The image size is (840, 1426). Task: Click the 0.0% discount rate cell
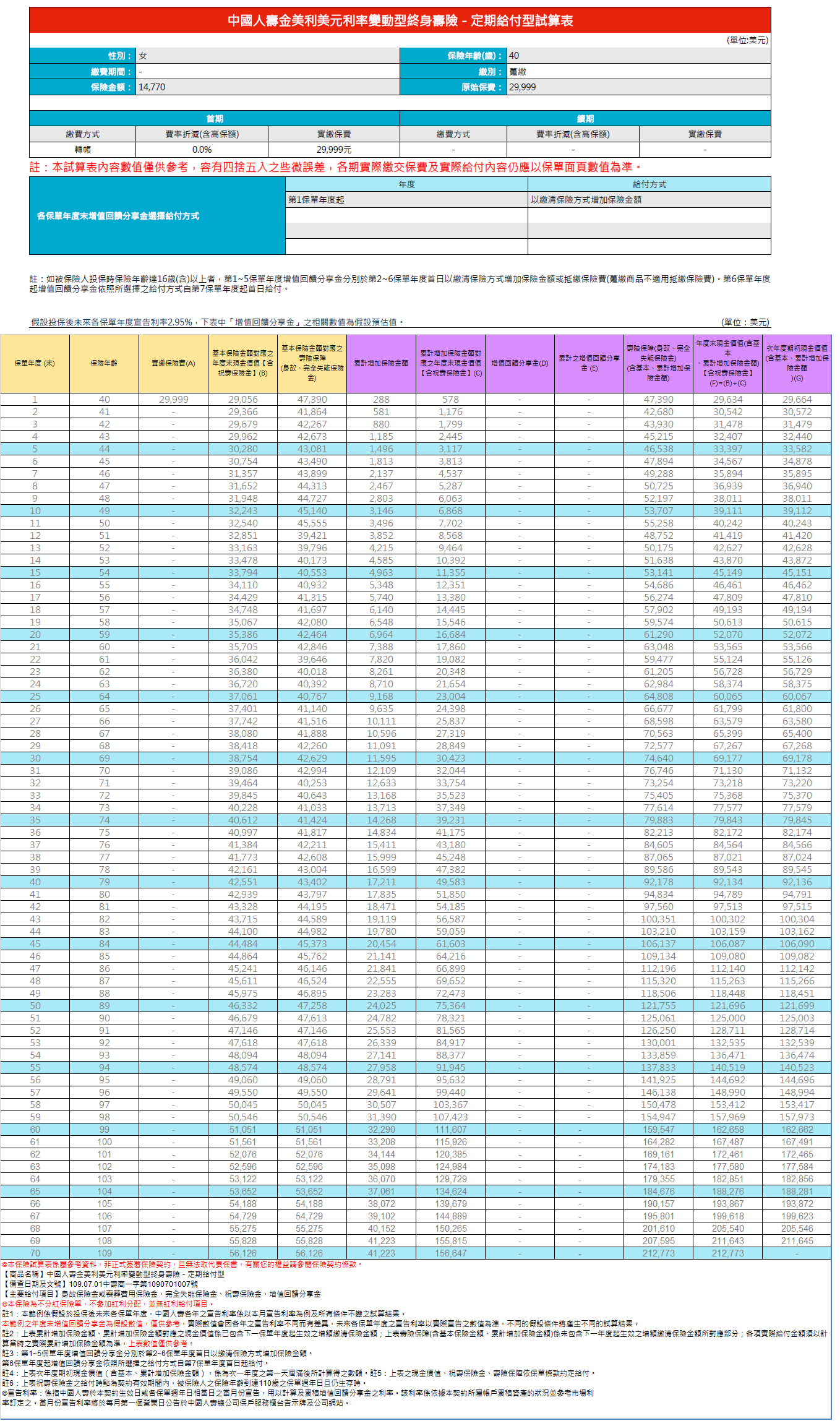pyautogui.click(x=202, y=150)
